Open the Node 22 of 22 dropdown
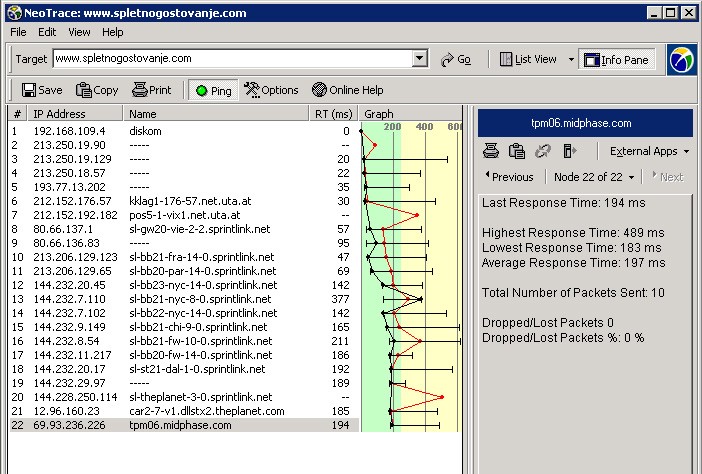The height and width of the screenshot is (474, 702). tap(594, 177)
